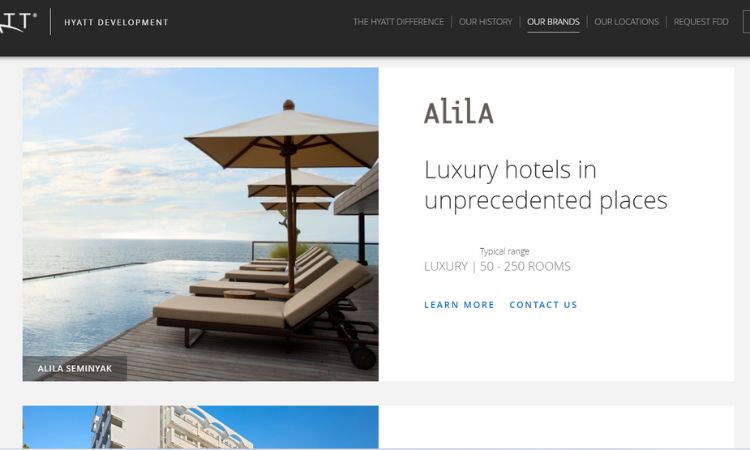Viewport: 750px width, 450px height.
Task: Click the Alila Seminyak caption label
Action: tap(75, 369)
